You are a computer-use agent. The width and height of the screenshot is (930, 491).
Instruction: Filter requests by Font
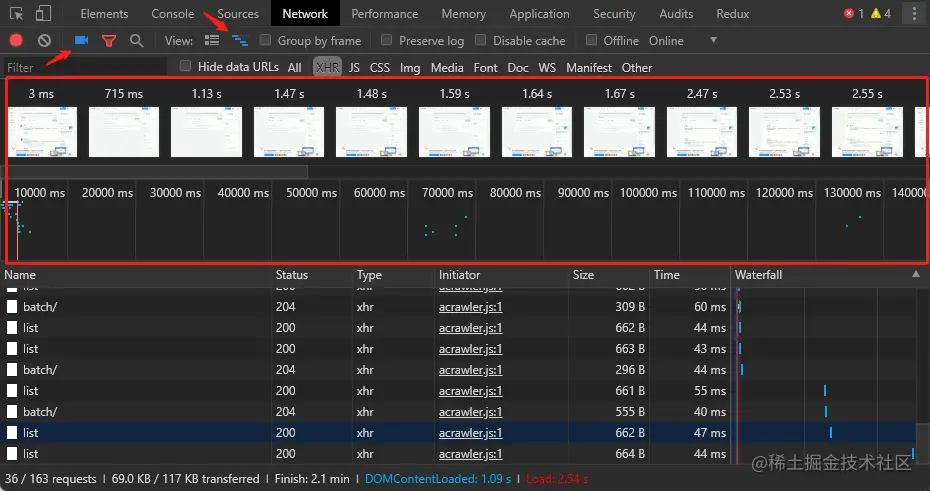tap(486, 68)
